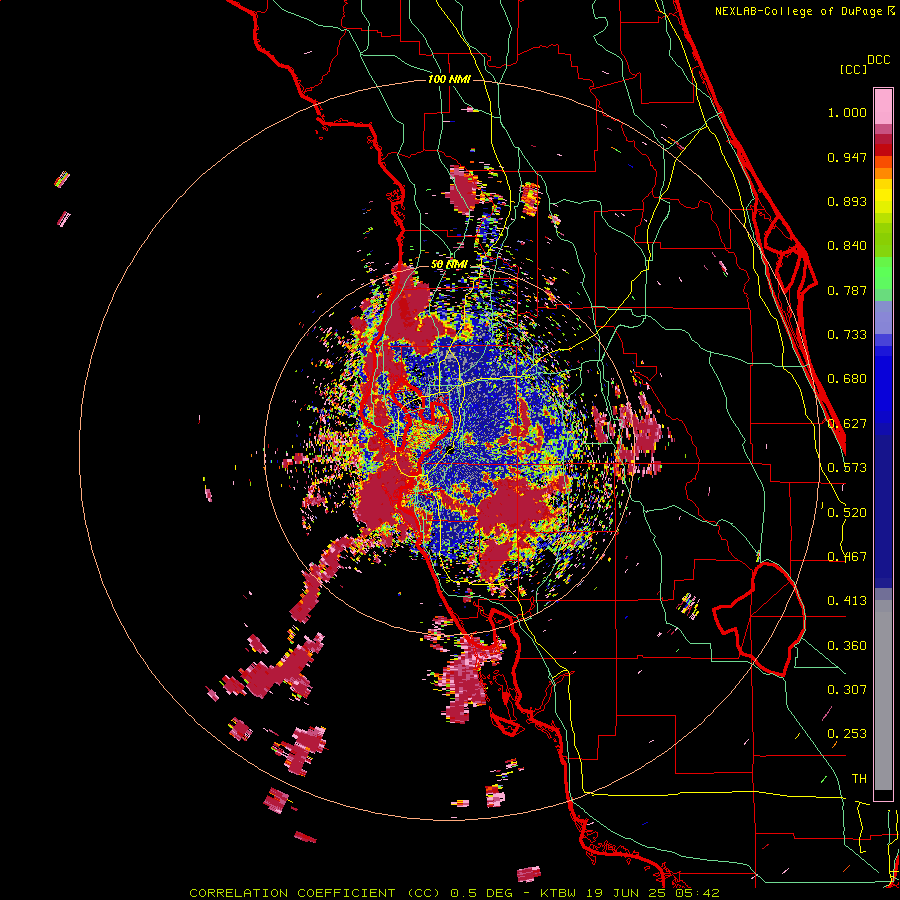
Task: Select the 0.947 scale value
Action: click(847, 157)
